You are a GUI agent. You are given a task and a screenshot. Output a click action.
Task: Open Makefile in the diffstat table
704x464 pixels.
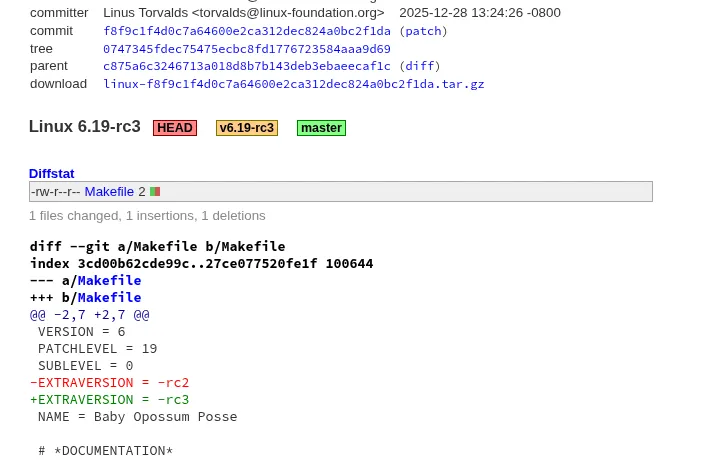(x=109, y=191)
